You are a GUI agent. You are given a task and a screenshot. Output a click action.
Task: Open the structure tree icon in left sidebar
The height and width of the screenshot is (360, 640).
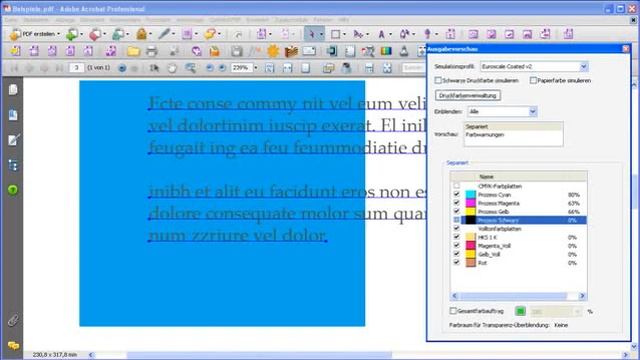pos(13,165)
